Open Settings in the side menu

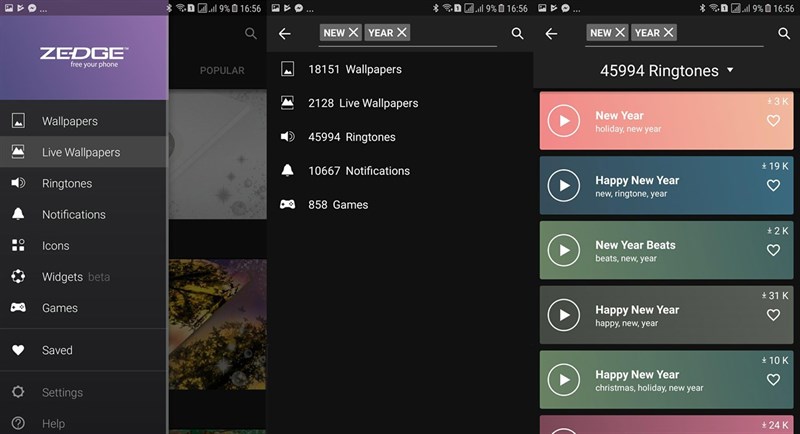click(x=84, y=392)
